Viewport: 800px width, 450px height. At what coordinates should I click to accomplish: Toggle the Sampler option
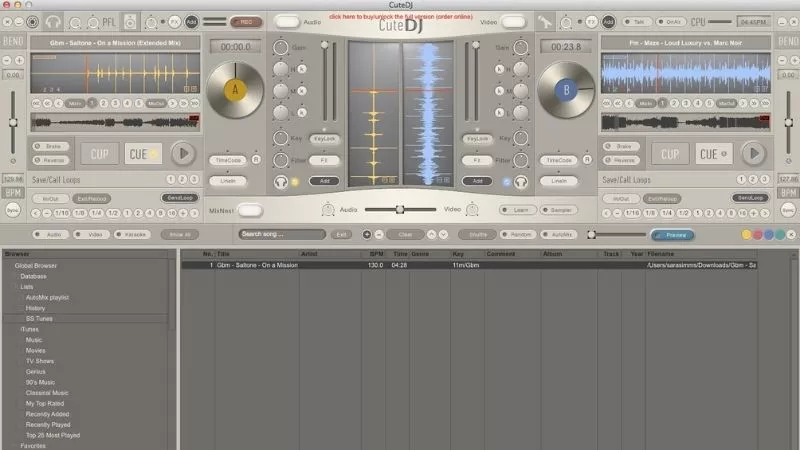(x=558, y=210)
